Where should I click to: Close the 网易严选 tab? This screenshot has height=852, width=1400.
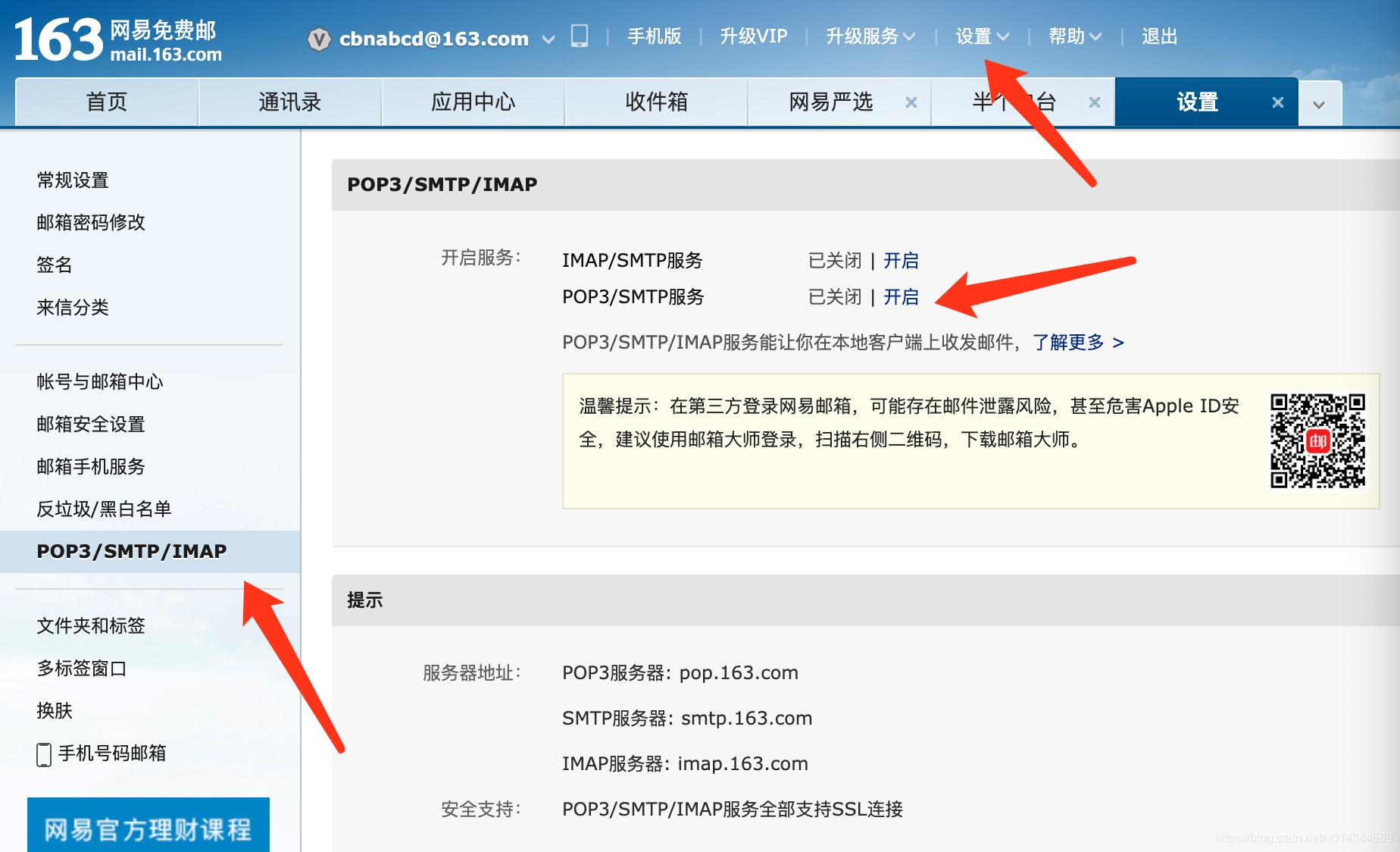click(x=911, y=102)
